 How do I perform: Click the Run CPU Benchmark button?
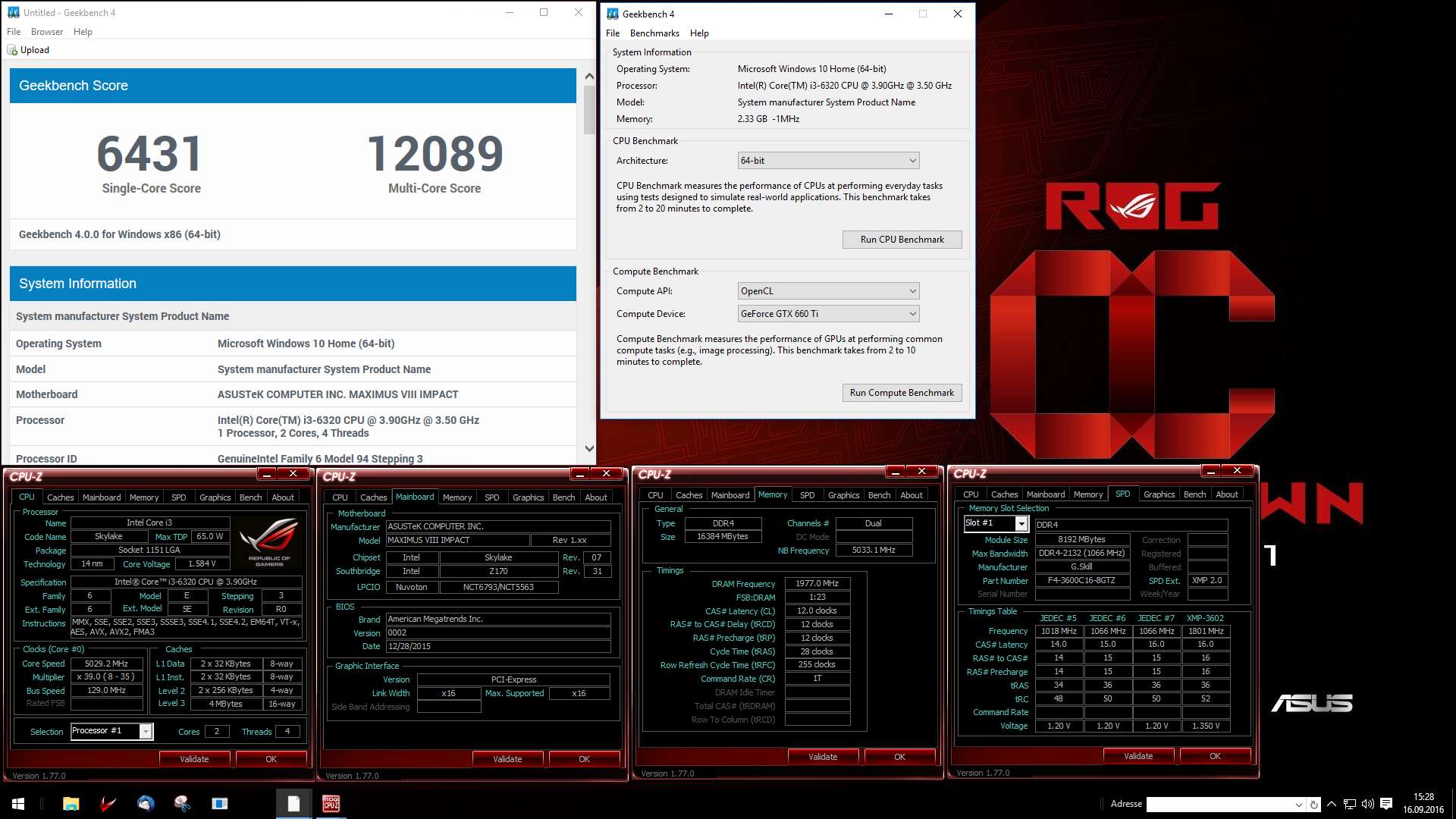(x=902, y=240)
